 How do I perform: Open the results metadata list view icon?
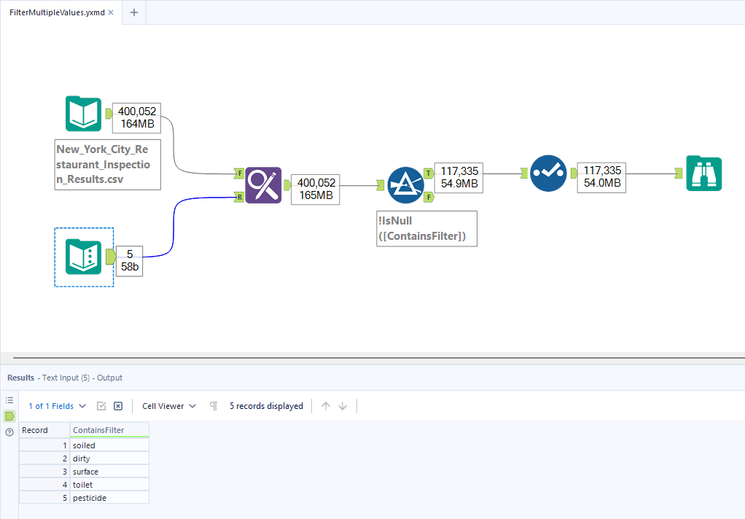(10, 400)
